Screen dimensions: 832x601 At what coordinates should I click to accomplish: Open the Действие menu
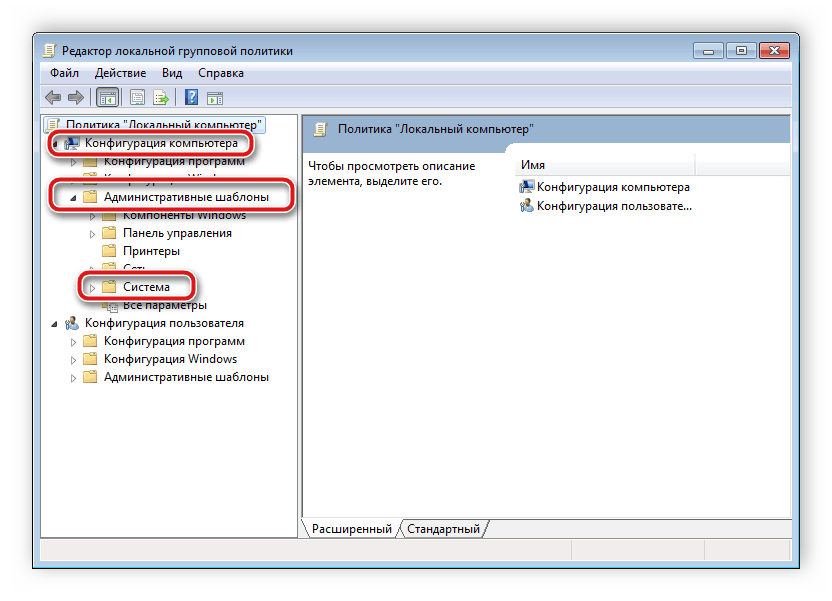tap(120, 72)
